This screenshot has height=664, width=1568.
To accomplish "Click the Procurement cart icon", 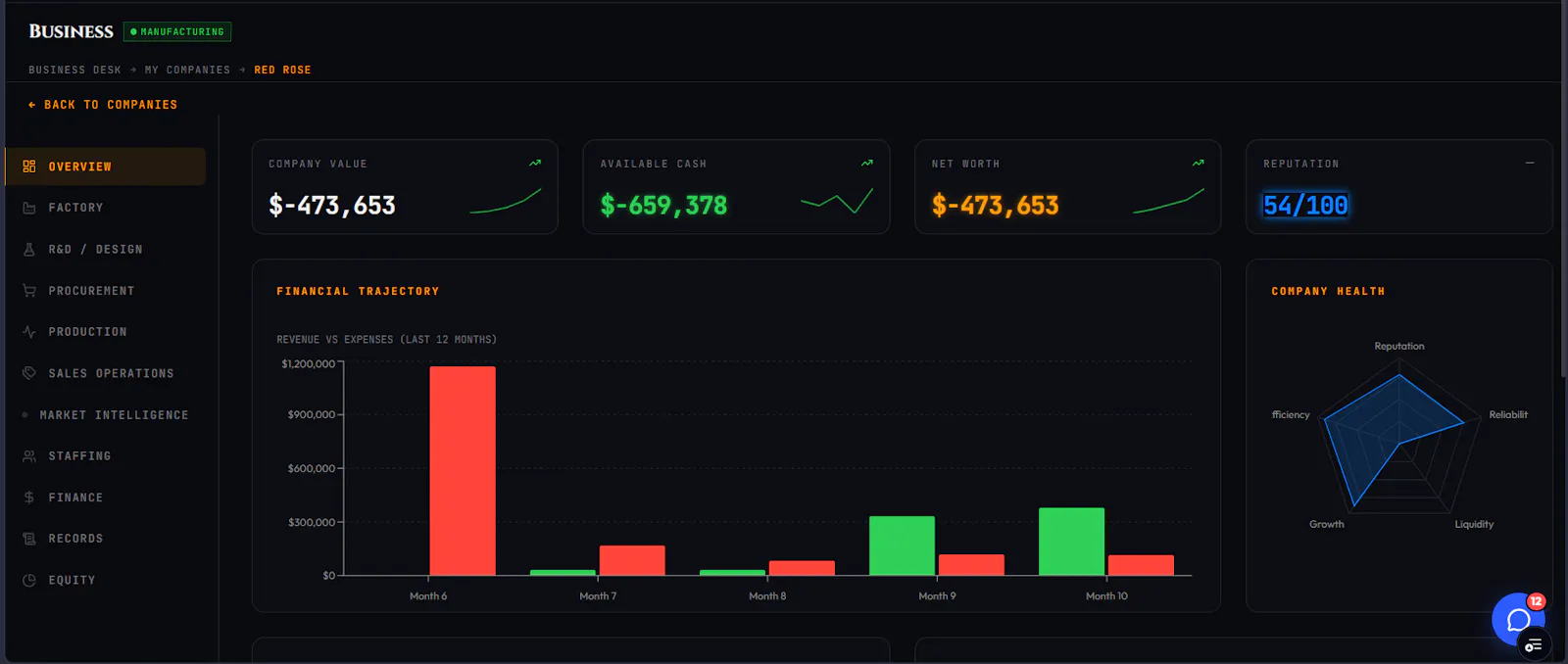I will 29,291.
